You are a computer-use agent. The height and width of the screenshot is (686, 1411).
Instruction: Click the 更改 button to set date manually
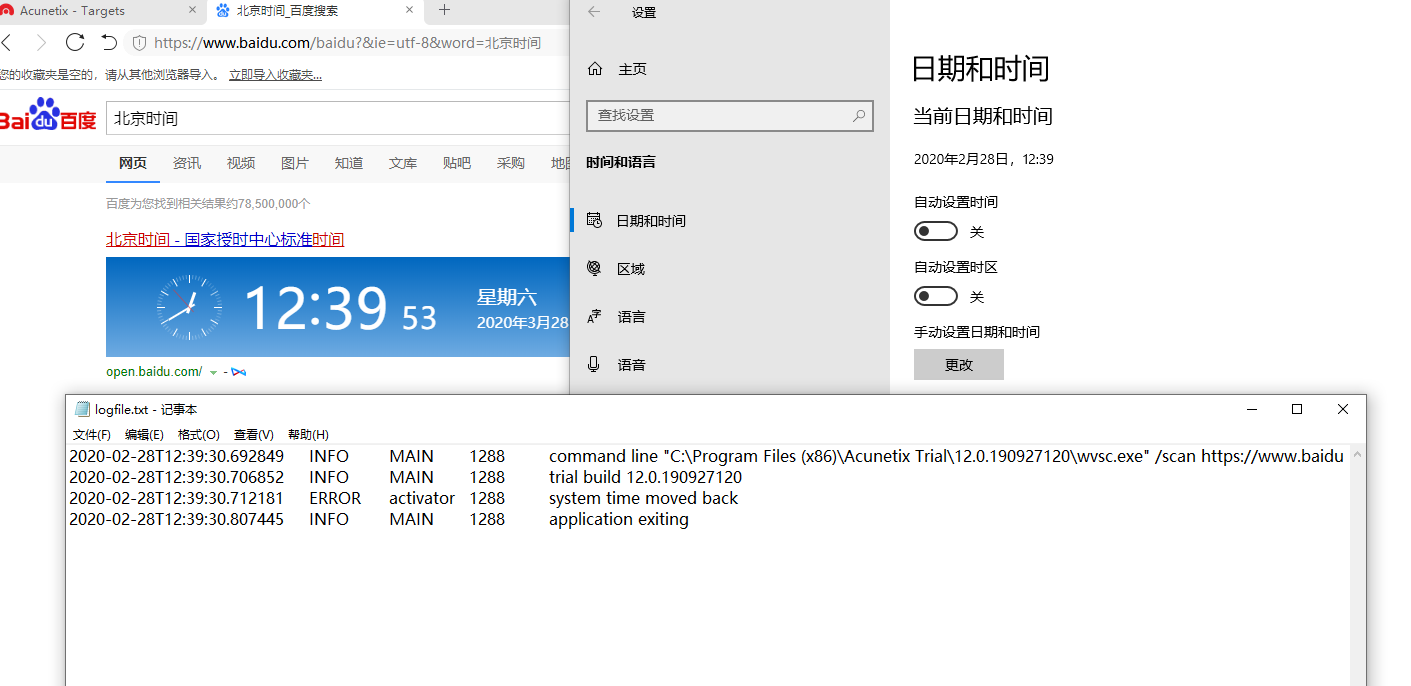(x=959, y=365)
